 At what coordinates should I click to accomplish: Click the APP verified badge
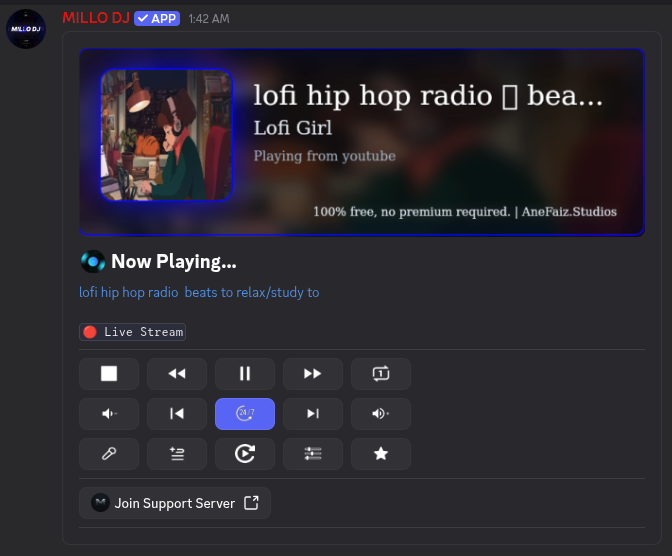click(x=157, y=18)
